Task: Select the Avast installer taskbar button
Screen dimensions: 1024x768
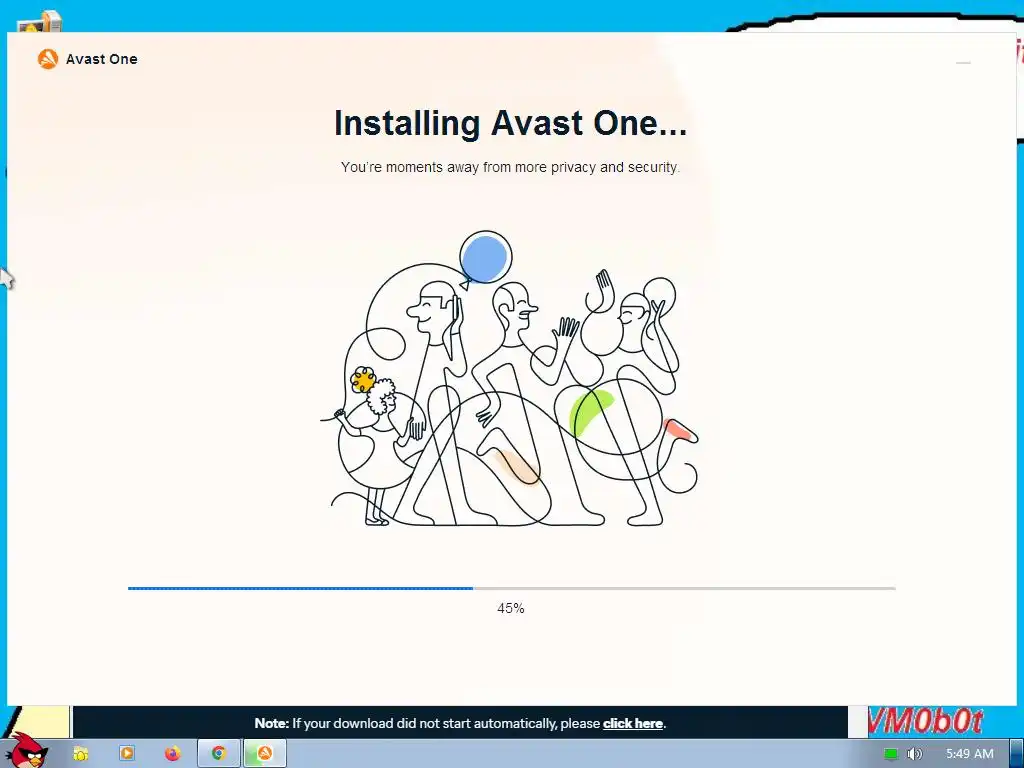Action: [264, 754]
